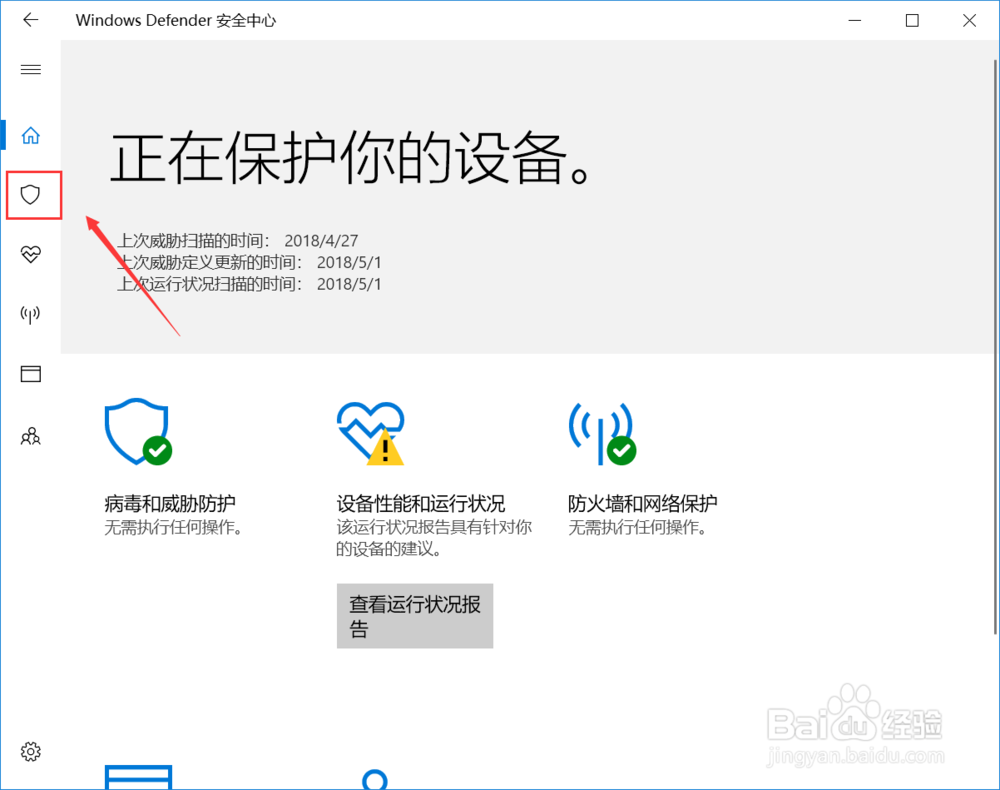Click the partially visible family options icon

point(375,780)
